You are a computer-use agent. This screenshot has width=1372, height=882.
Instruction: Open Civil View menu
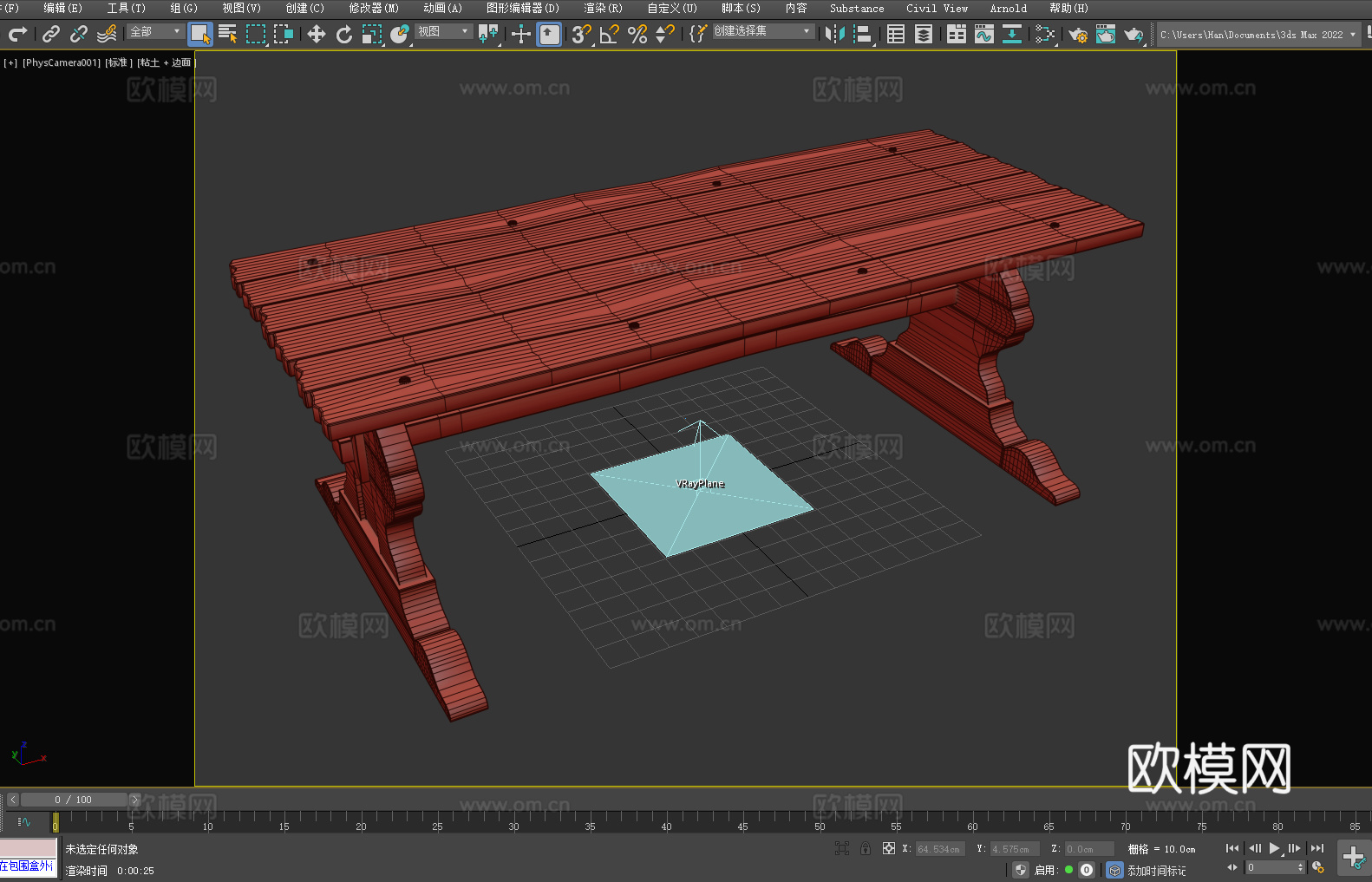[937, 8]
